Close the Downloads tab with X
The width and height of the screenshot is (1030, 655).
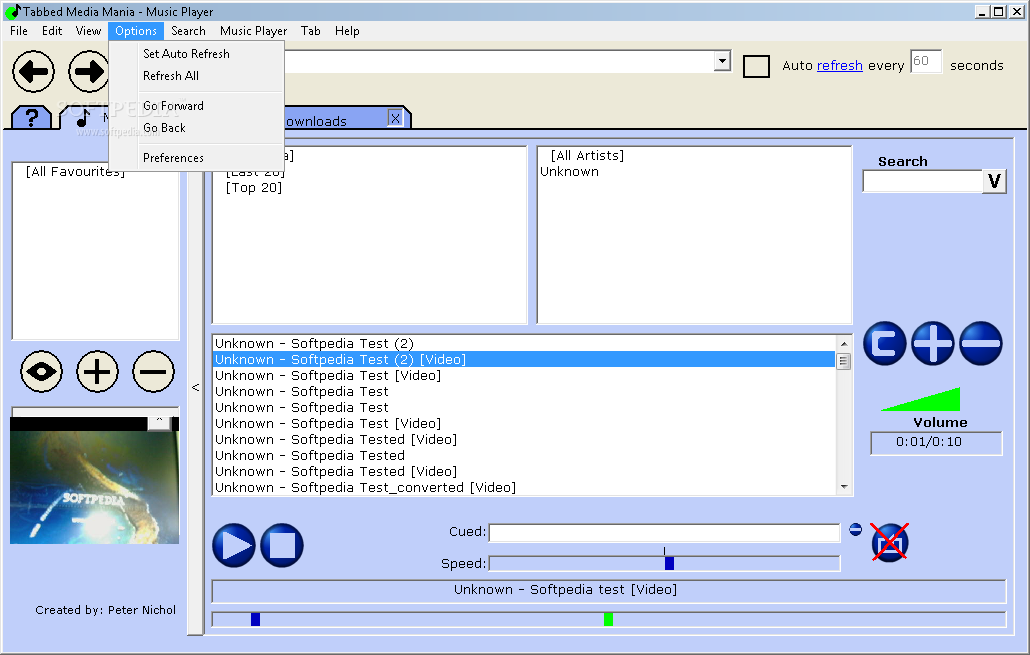click(395, 118)
